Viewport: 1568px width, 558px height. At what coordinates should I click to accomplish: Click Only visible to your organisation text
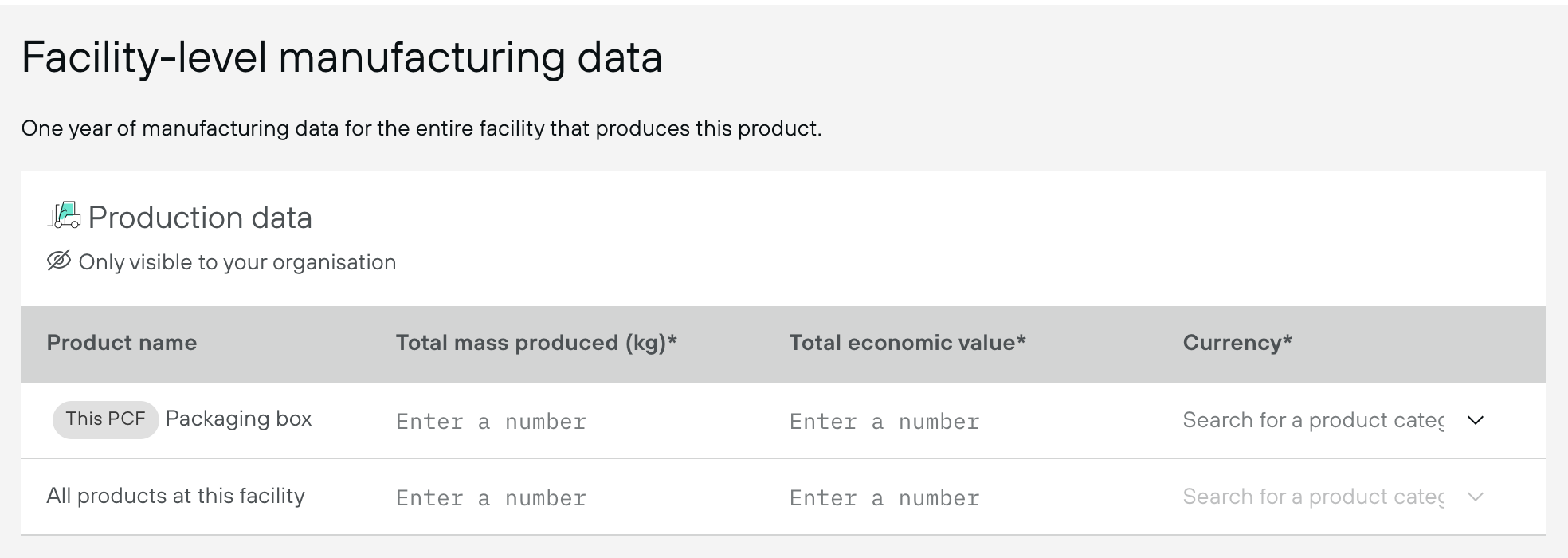(x=237, y=262)
